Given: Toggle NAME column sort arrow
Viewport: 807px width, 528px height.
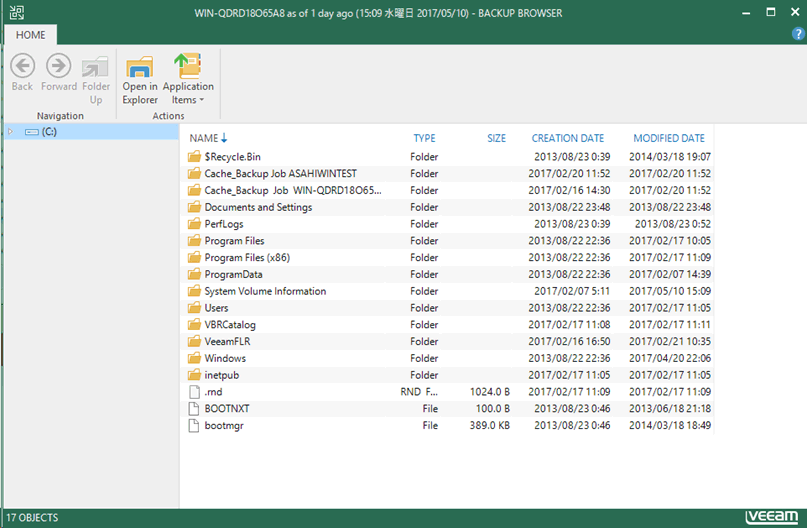Looking at the screenshot, I should pyautogui.click(x=224, y=138).
